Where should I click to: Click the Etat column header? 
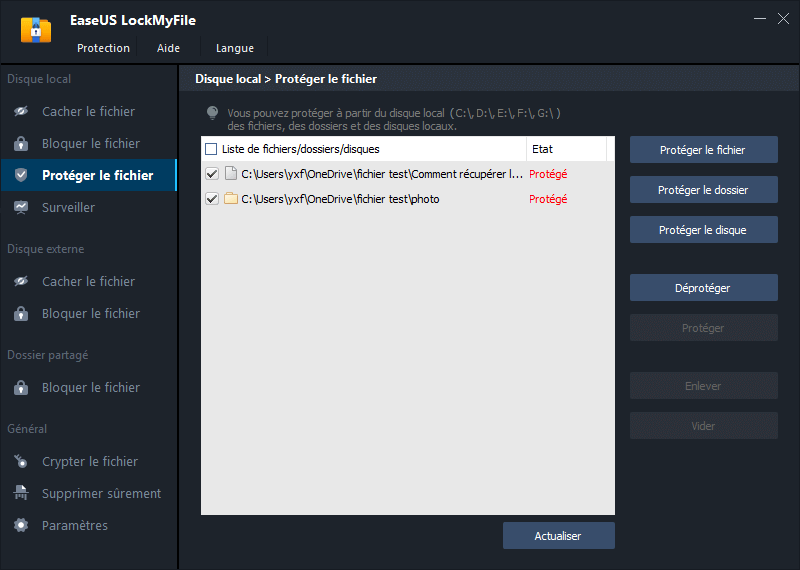566,149
